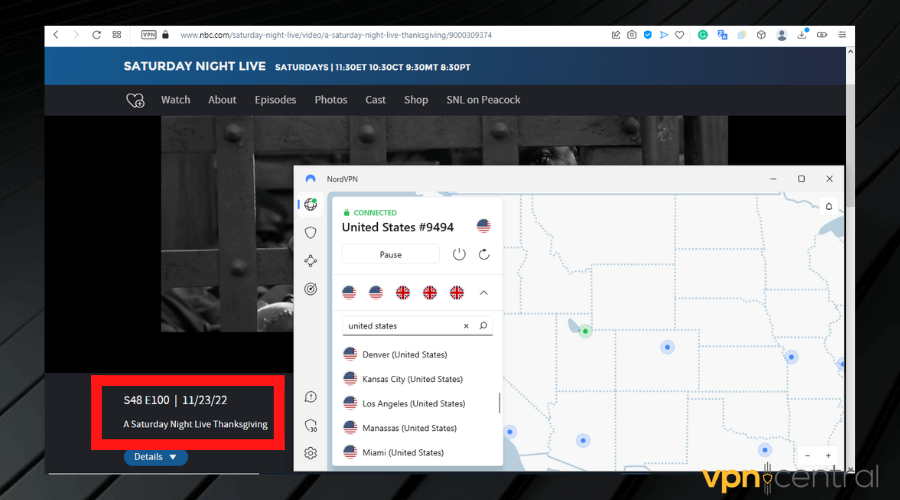Open NordVPN help chat icon

click(311, 397)
